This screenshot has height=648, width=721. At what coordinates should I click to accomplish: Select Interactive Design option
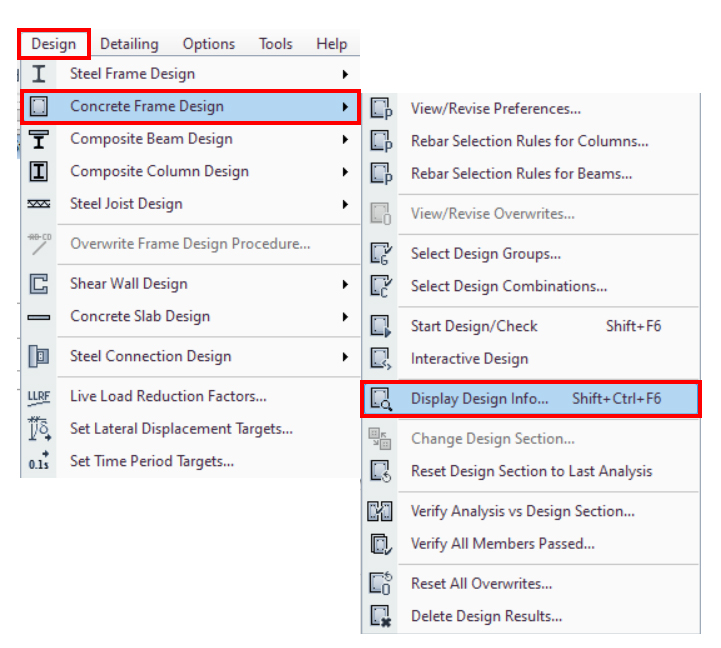[469, 359]
